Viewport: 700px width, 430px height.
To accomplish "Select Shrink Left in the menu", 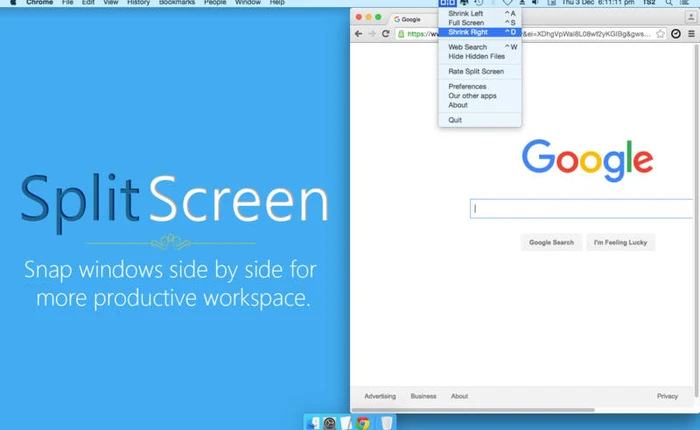I will point(465,13).
